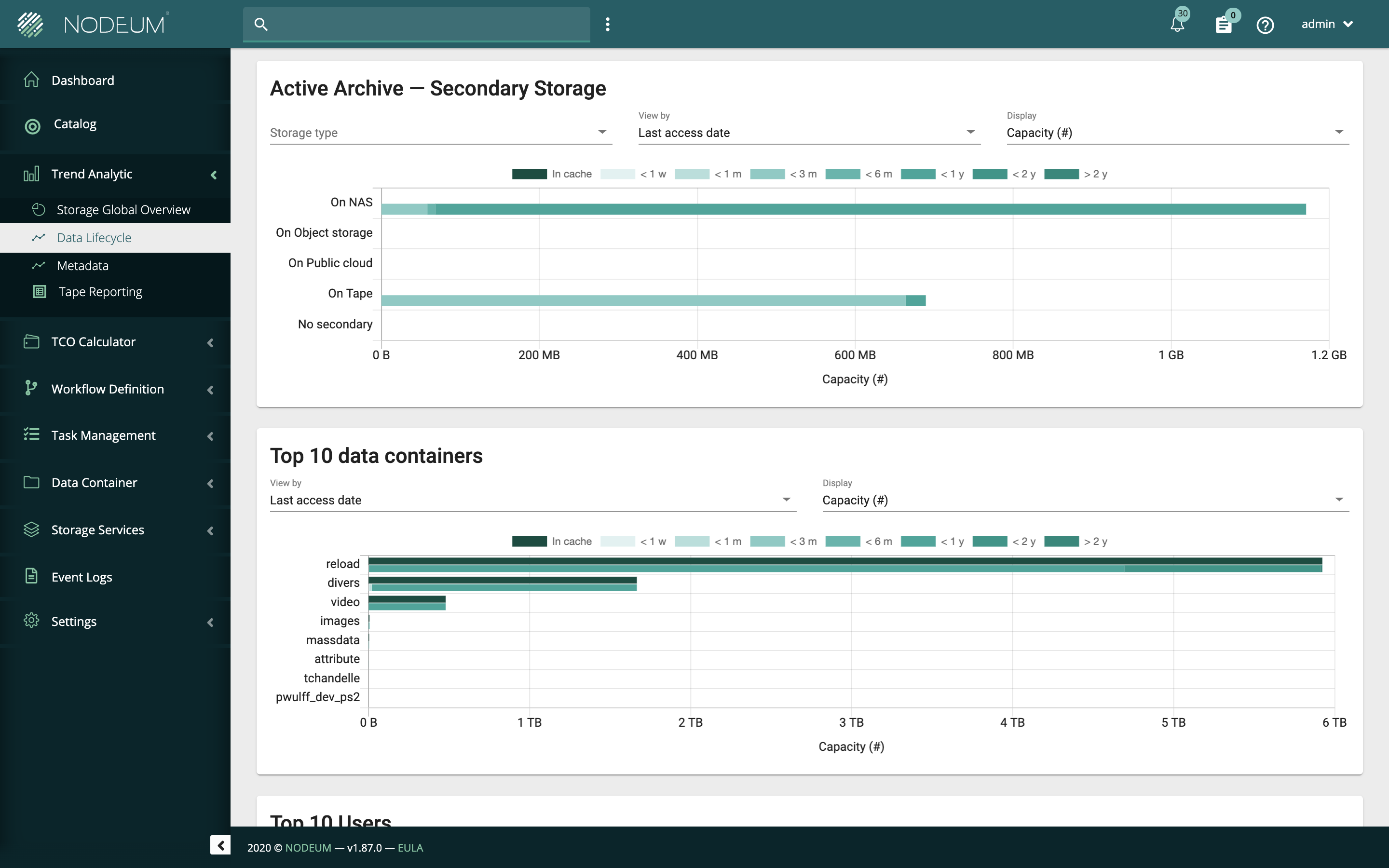
Task: Open the EULA link in footer
Action: click(x=410, y=847)
